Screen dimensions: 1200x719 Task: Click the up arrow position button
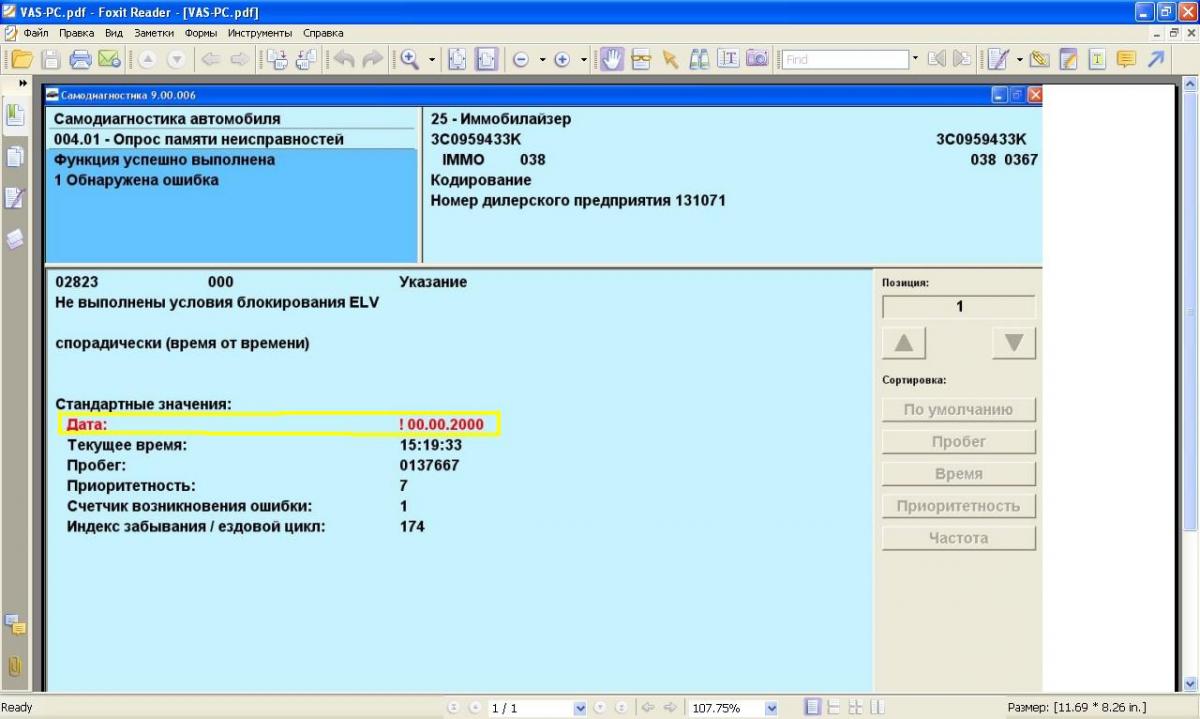[904, 343]
